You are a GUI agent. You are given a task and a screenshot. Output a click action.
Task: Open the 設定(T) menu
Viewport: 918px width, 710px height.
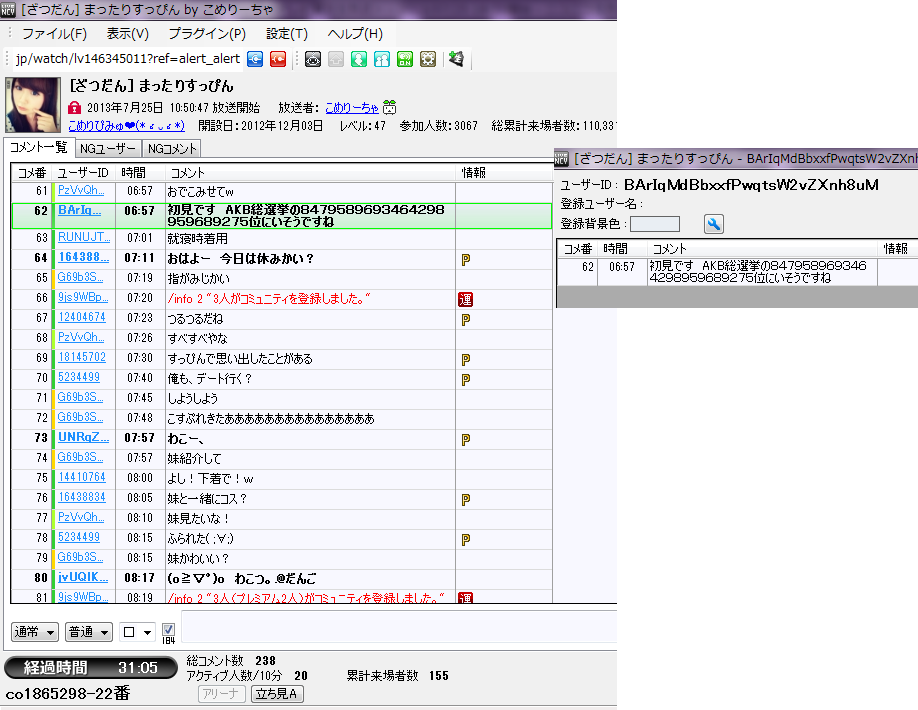click(287, 34)
